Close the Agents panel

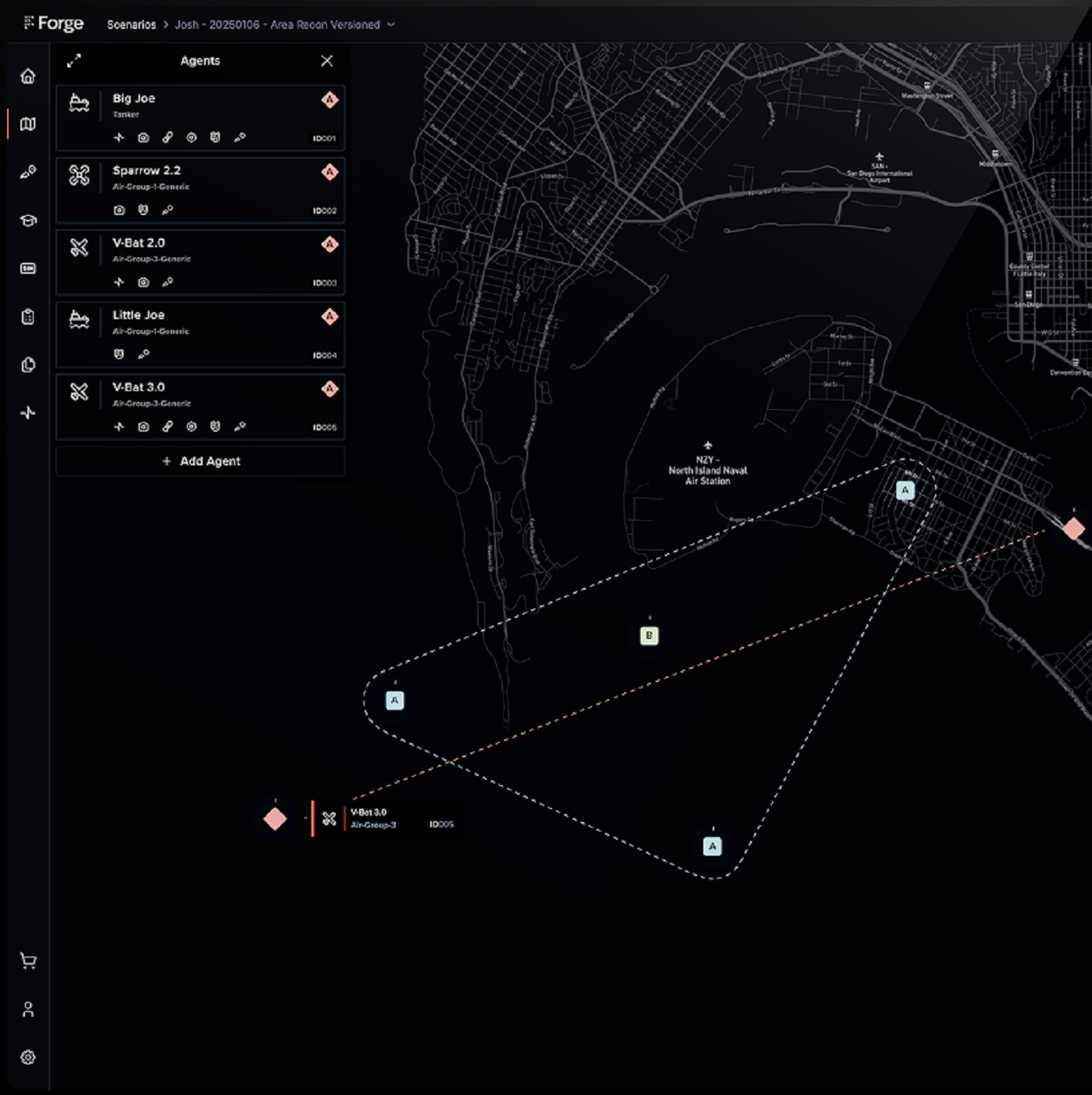(327, 61)
